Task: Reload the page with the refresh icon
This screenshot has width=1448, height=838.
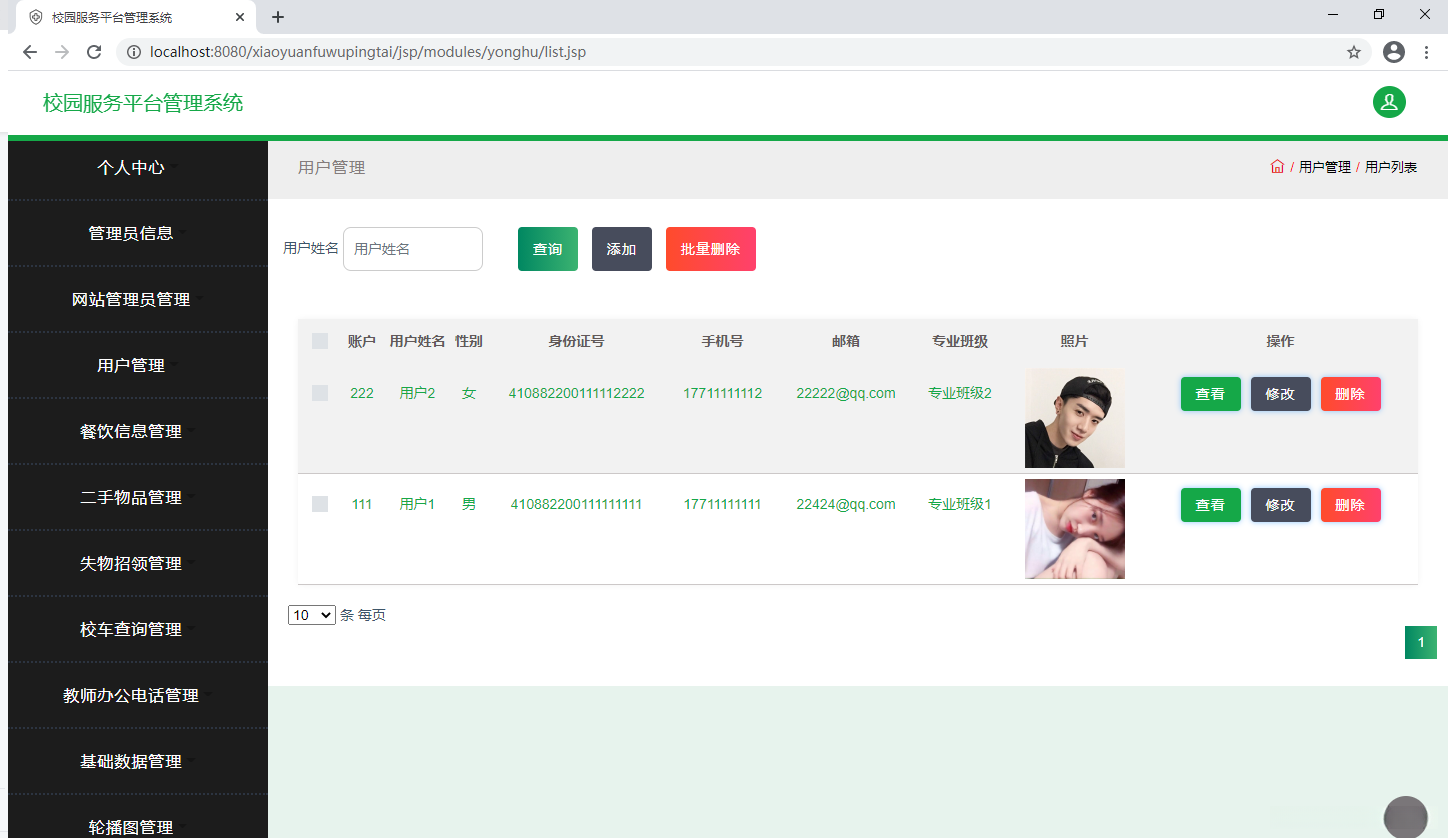Action: tap(93, 51)
